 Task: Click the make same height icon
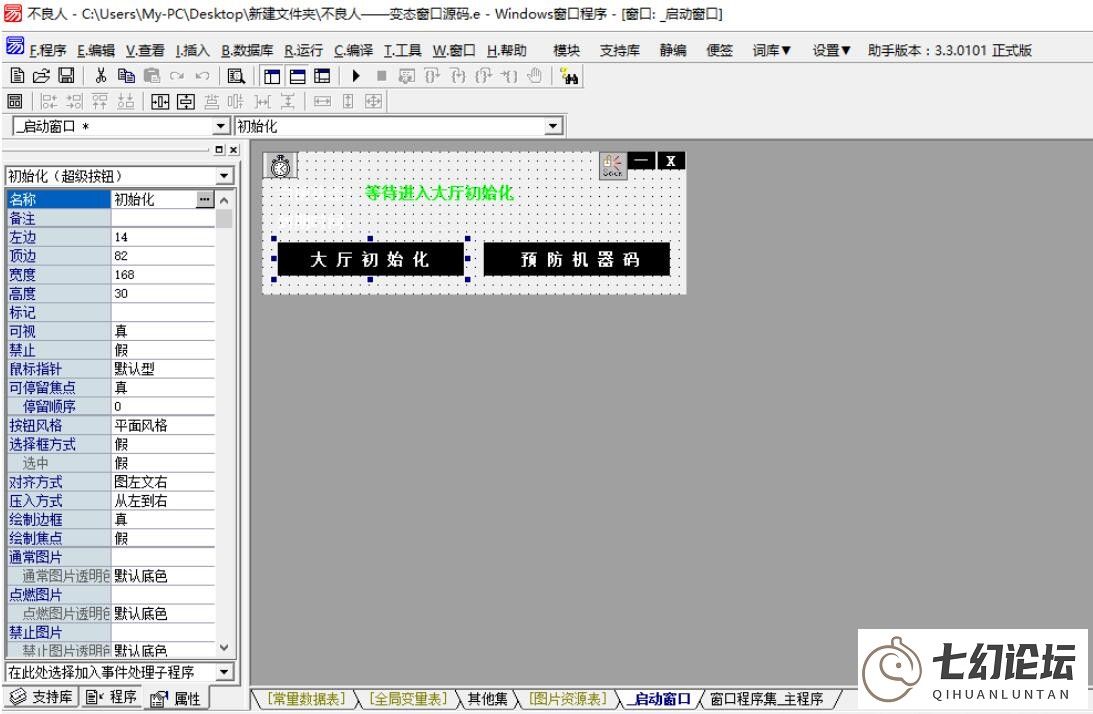pyautogui.click(x=348, y=102)
